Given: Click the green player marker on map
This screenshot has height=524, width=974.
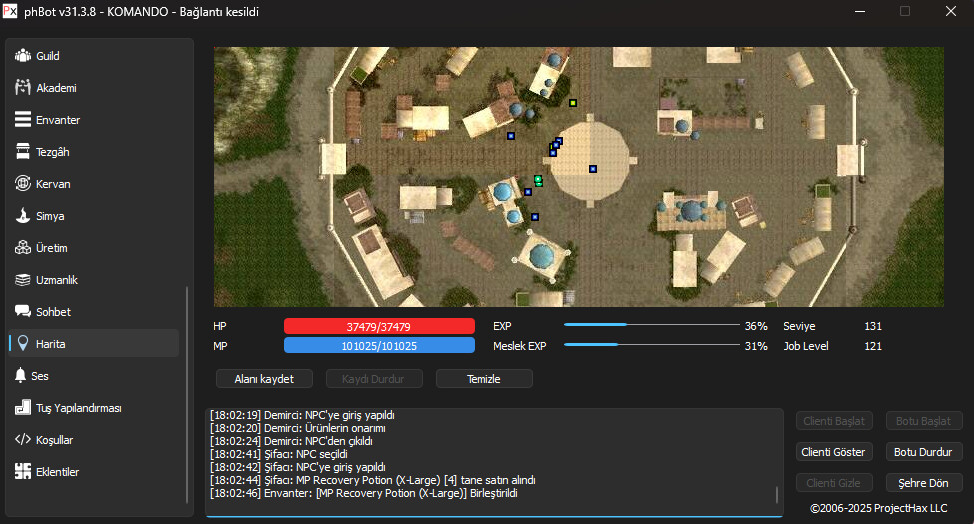Looking at the screenshot, I should (x=538, y=180).
